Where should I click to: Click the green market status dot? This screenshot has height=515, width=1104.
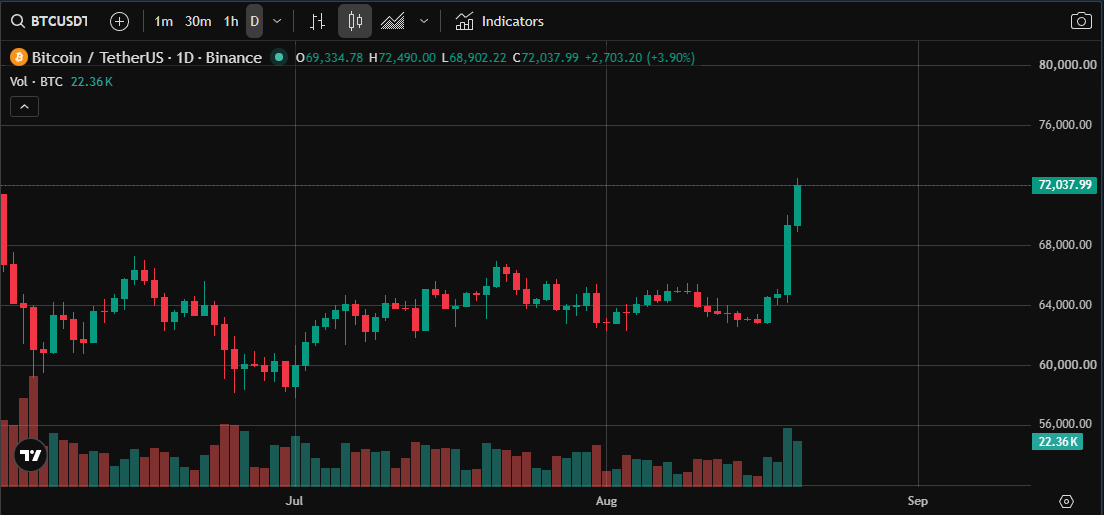tap(280, 58)
